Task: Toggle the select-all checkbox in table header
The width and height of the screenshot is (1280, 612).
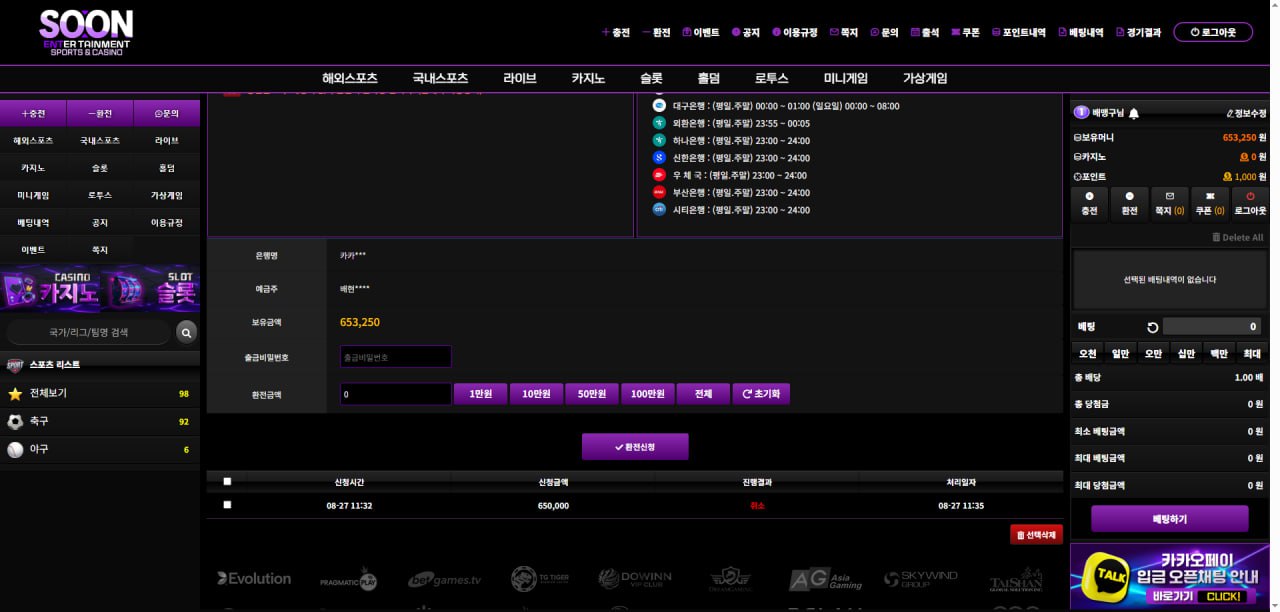Action: [x=227, y=482]
